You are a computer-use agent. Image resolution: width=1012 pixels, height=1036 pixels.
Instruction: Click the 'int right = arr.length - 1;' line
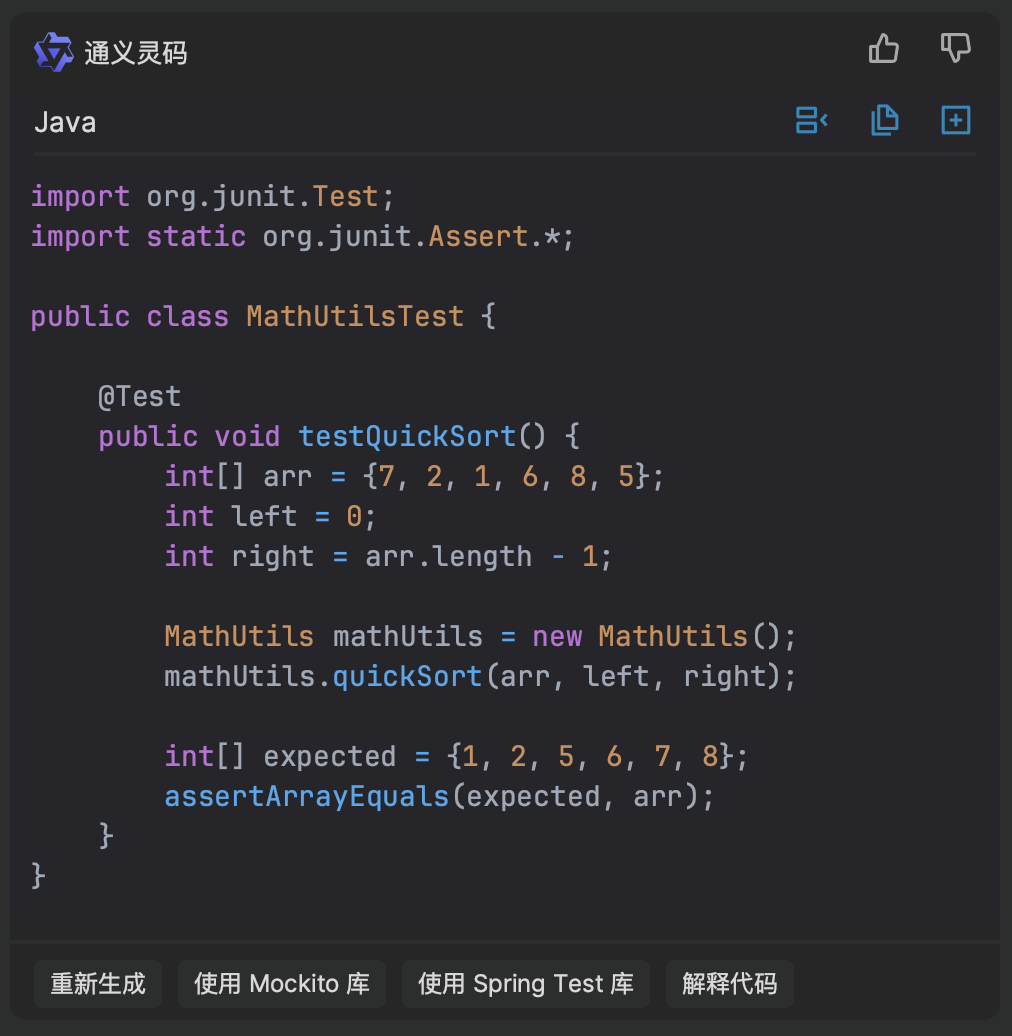click(x=388, y=556)
